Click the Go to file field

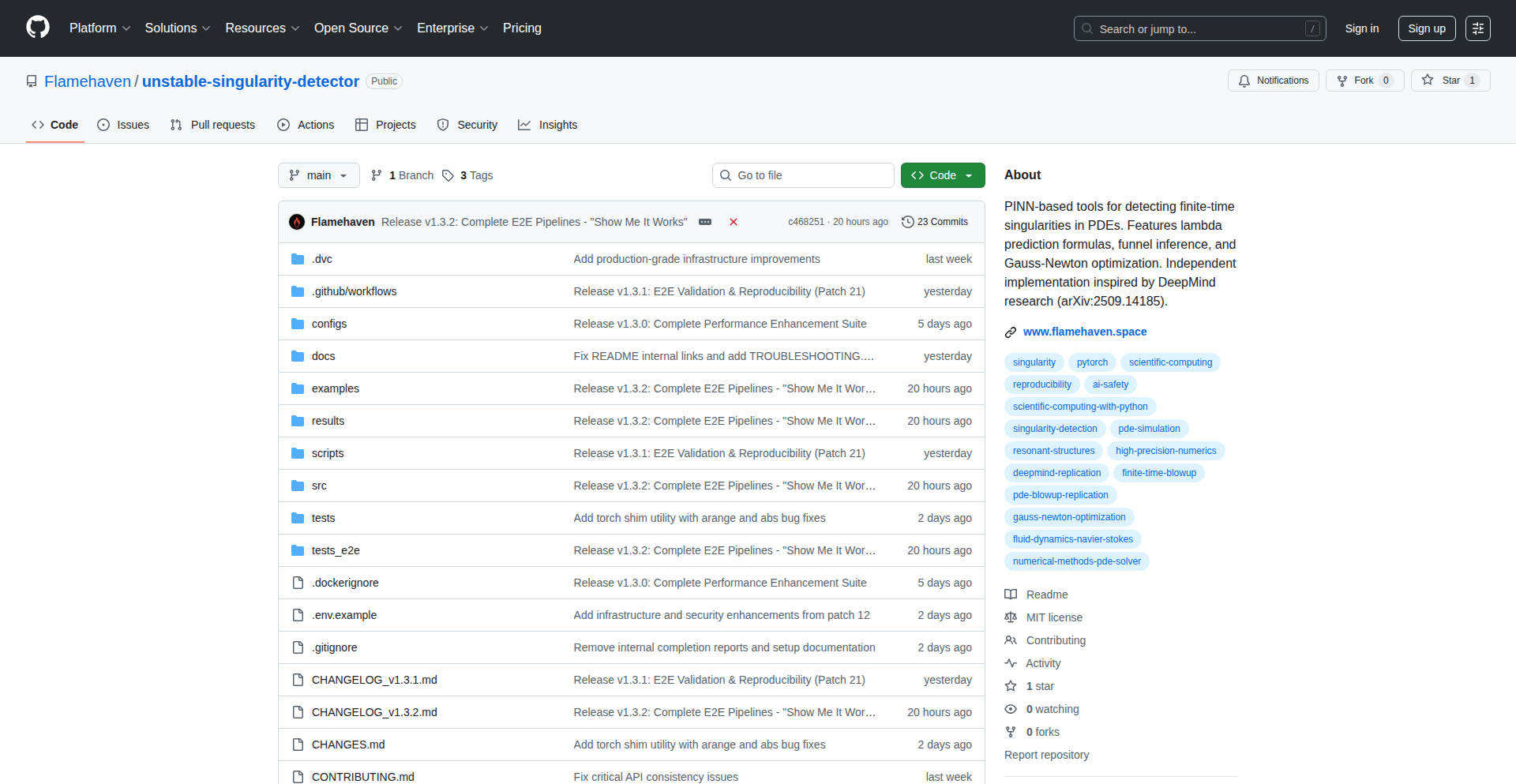[803, 175]
